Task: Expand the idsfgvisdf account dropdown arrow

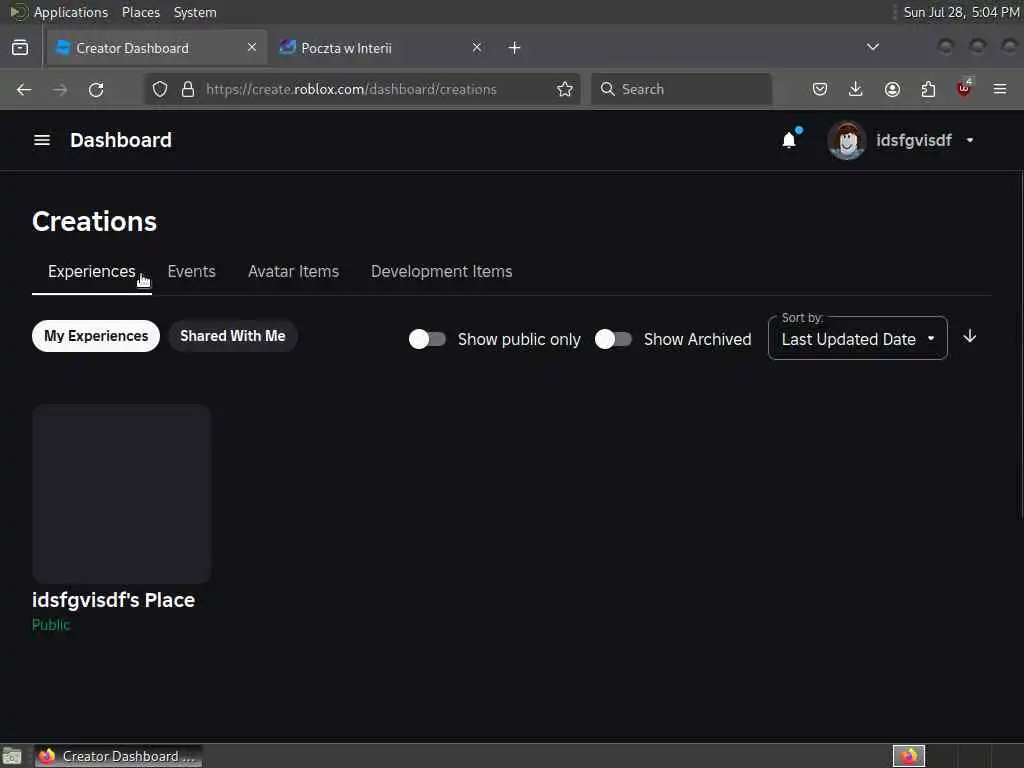Action: 970,140
